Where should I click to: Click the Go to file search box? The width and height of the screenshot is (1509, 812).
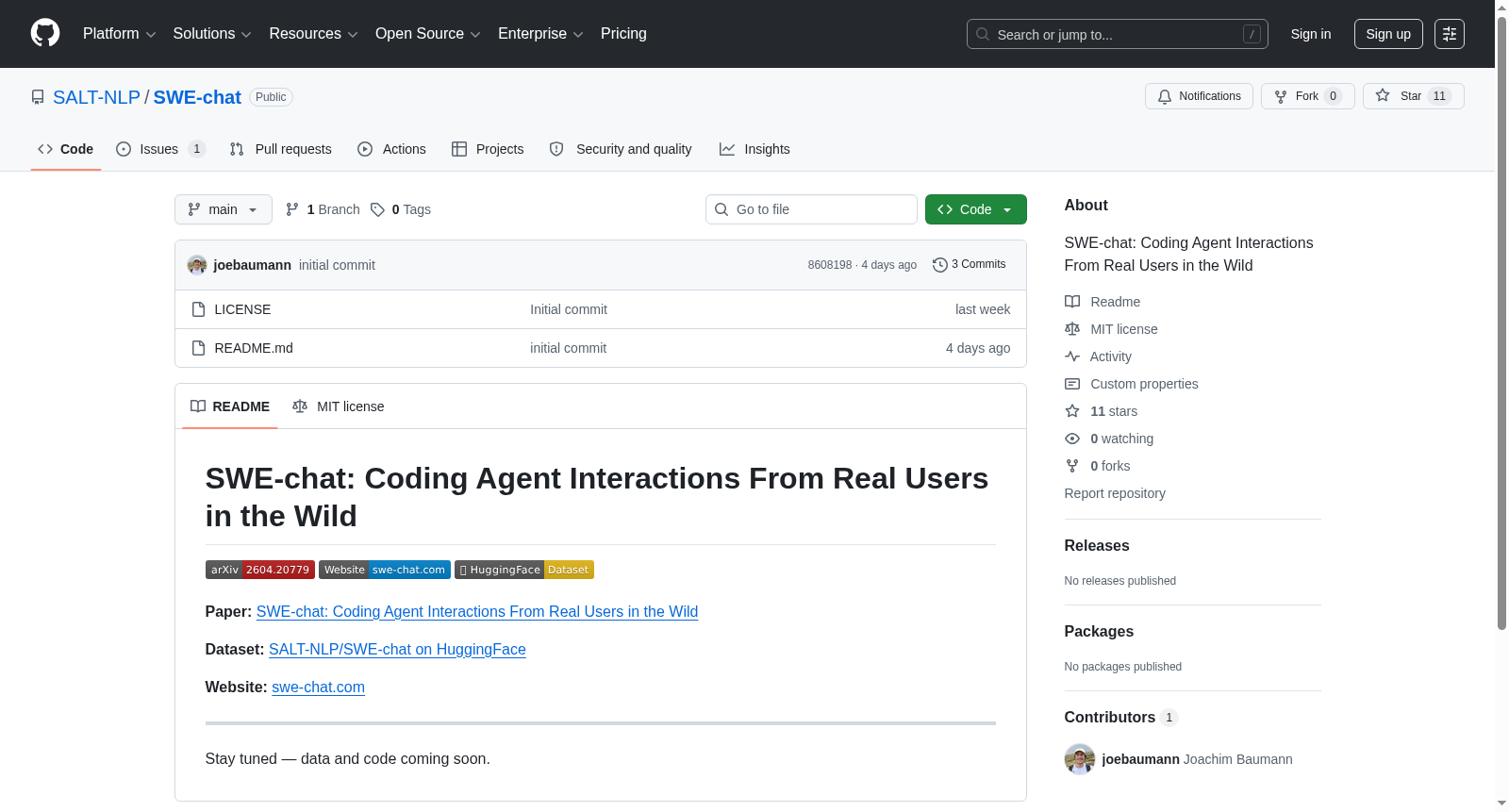point(811,209)
